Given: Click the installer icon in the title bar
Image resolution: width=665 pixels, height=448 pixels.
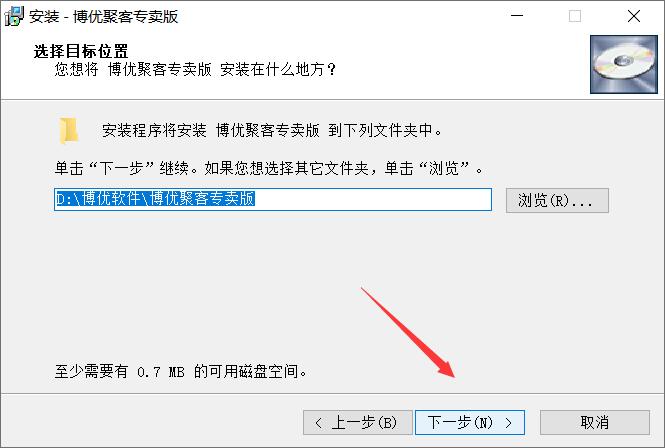Looking at the screenshot, I should click(x=14, y=16).
